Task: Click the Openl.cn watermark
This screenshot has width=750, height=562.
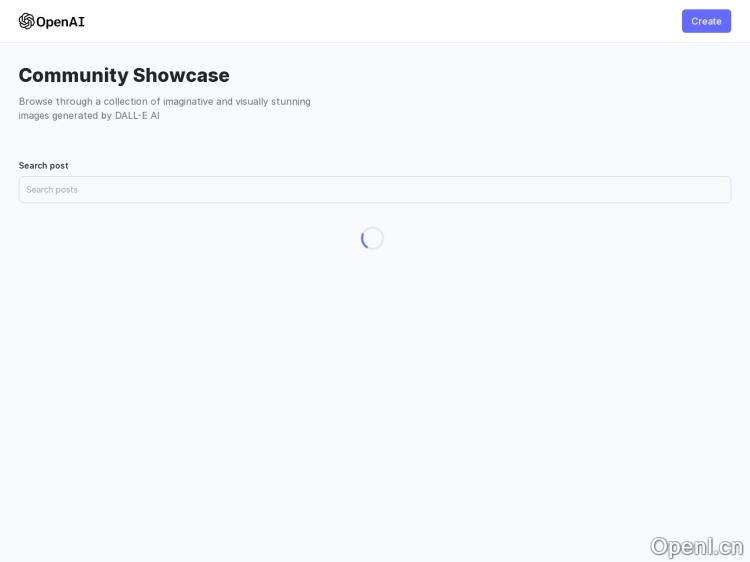Action: [x=696, y=546]
